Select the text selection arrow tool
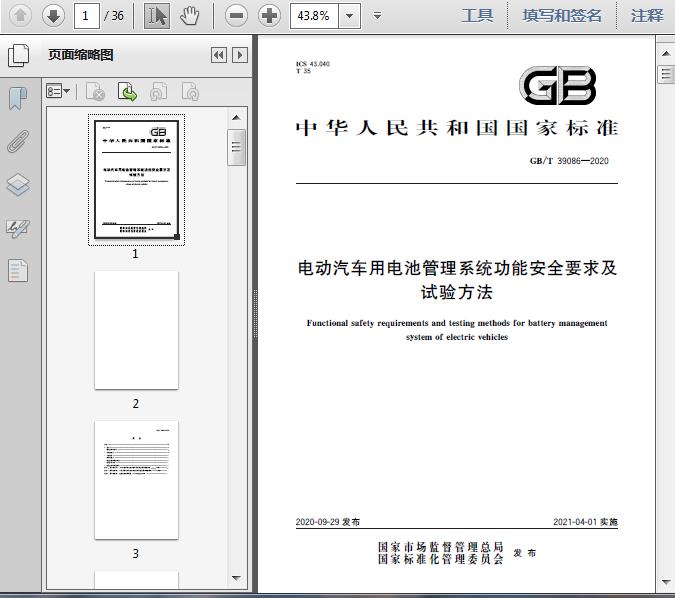 (x=157, y=15)
